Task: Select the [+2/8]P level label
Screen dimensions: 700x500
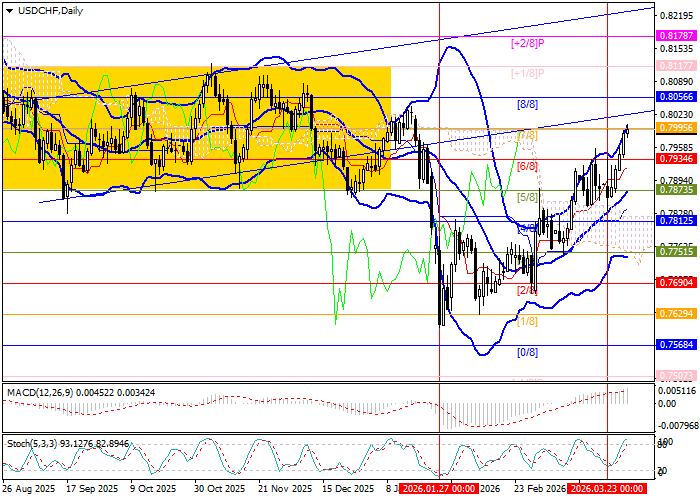Action: point(526,43)
